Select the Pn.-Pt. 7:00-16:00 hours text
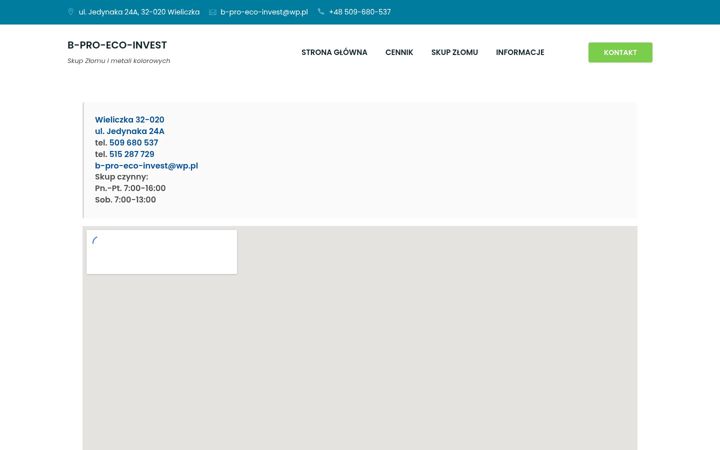The width and height of the screenshot is (720, 450). pyautogui.click(x=130, y=188)
